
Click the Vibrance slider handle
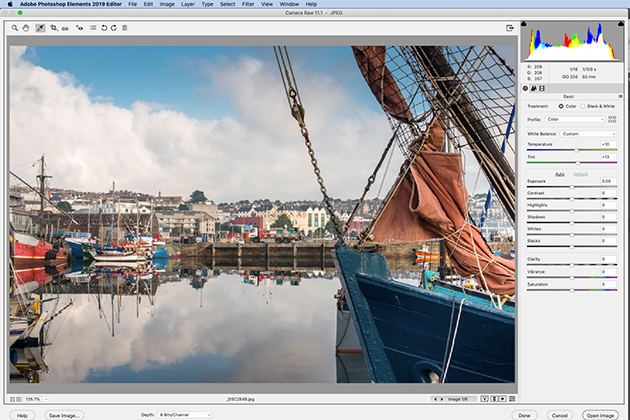coord(572,277)
